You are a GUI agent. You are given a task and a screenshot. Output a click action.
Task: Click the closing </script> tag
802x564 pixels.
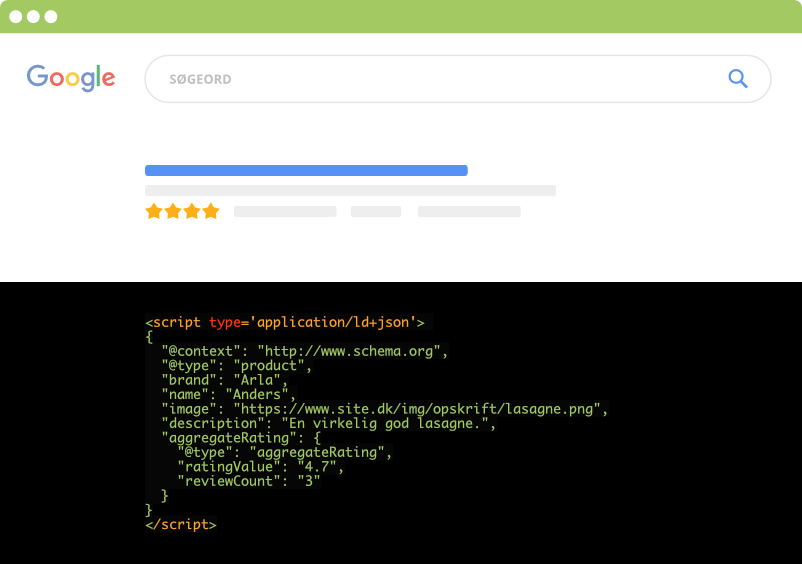[x=181, y=525]
